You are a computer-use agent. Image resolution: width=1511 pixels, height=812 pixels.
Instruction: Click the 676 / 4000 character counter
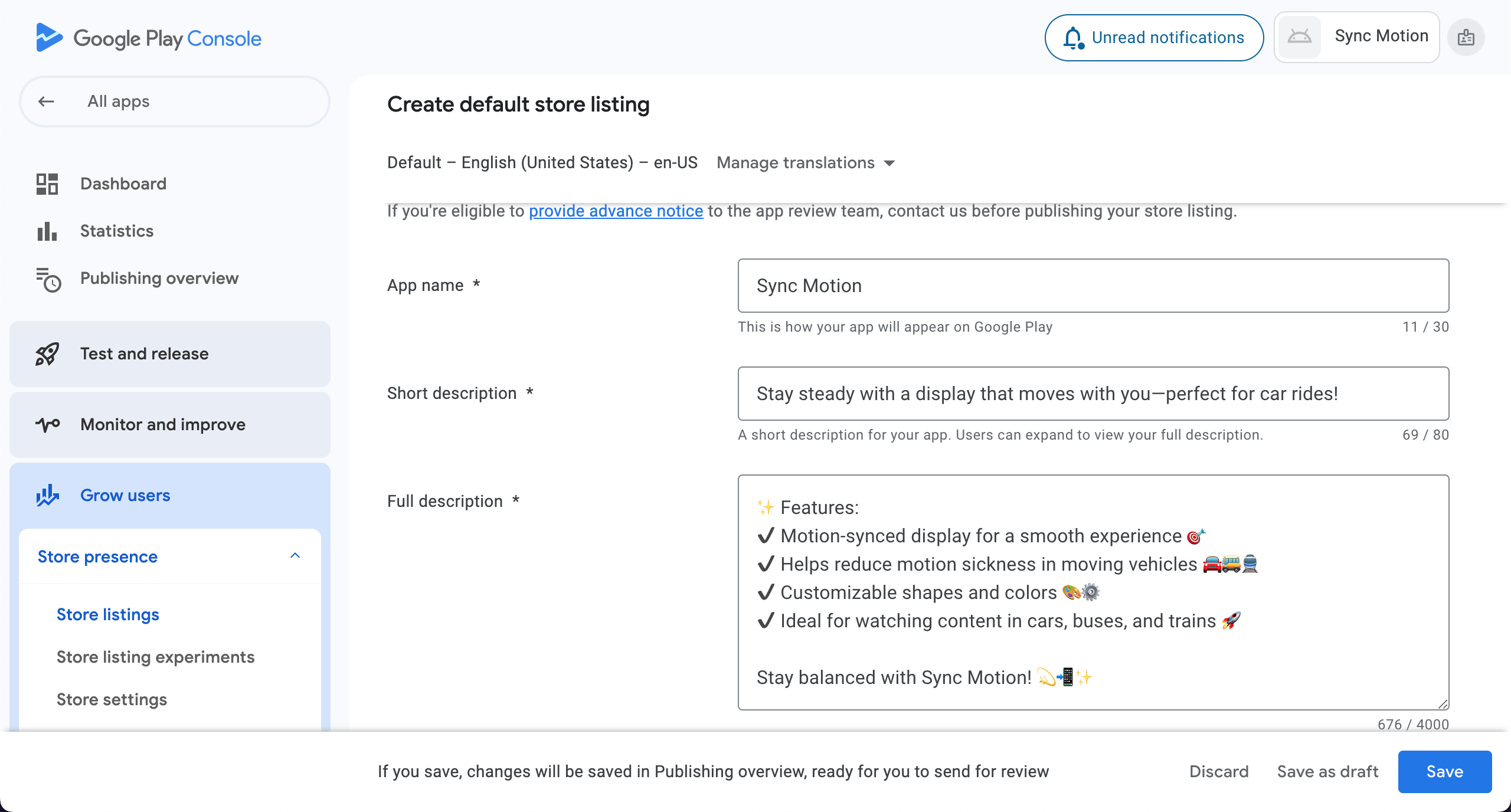[x=1413, y=724]
